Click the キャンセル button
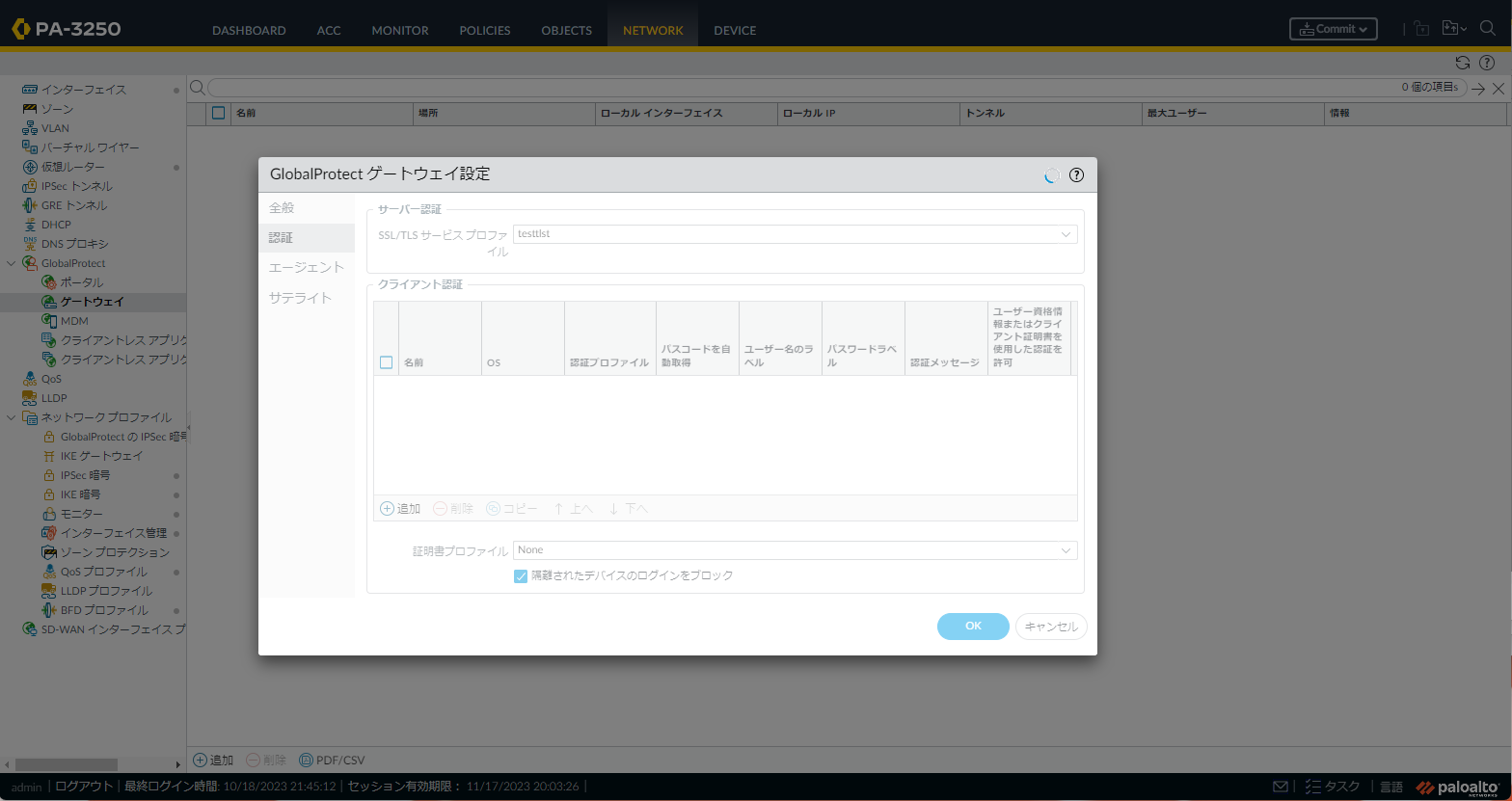 (1051, 627)
